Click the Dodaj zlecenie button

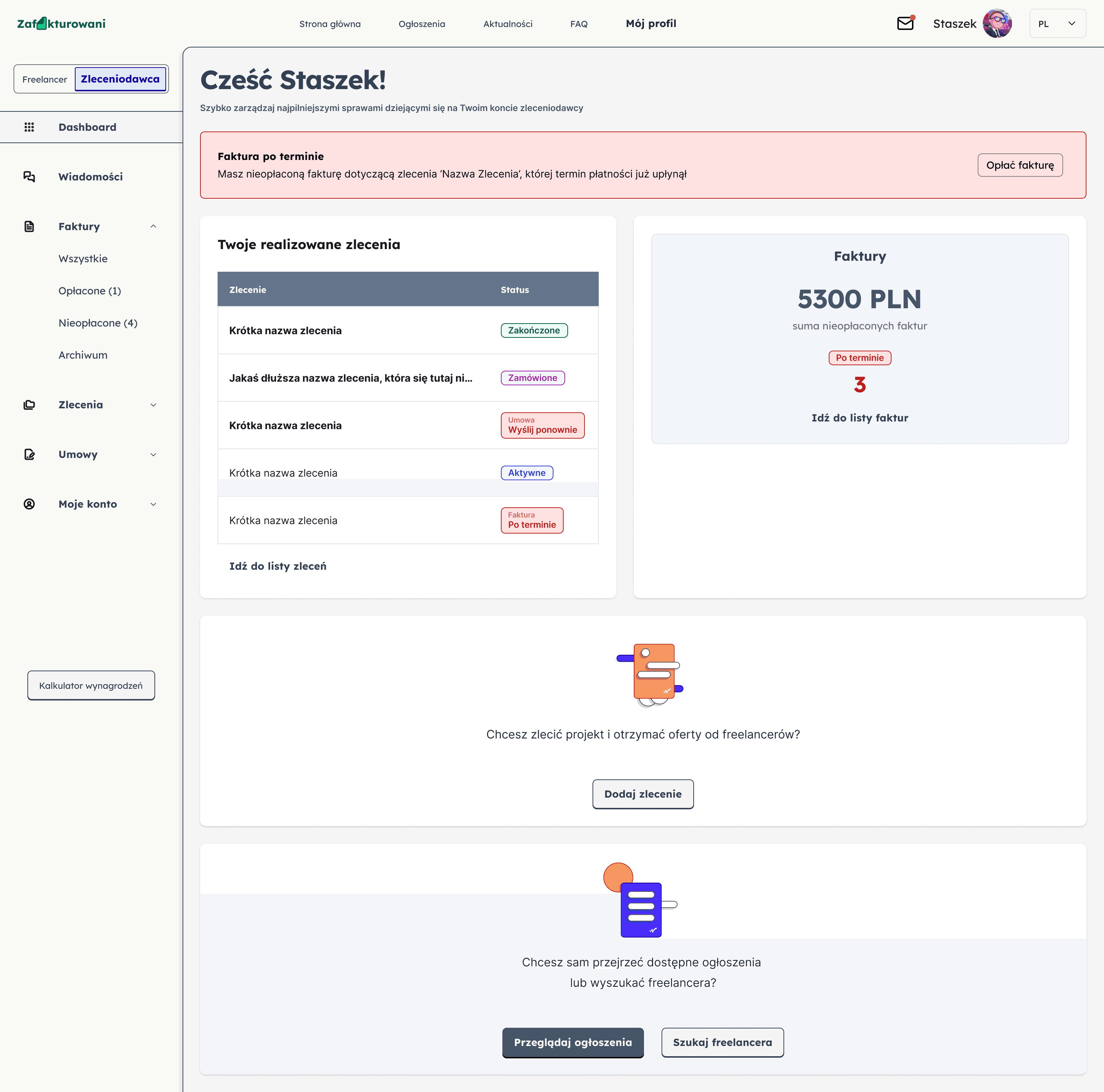[643, 794]
